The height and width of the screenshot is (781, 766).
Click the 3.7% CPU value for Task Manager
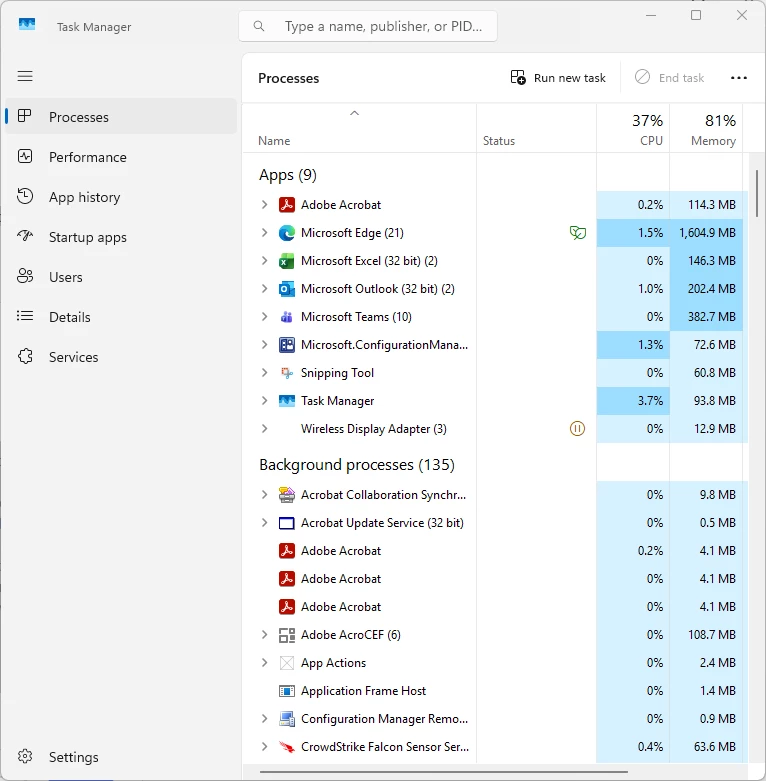[650, 400]
